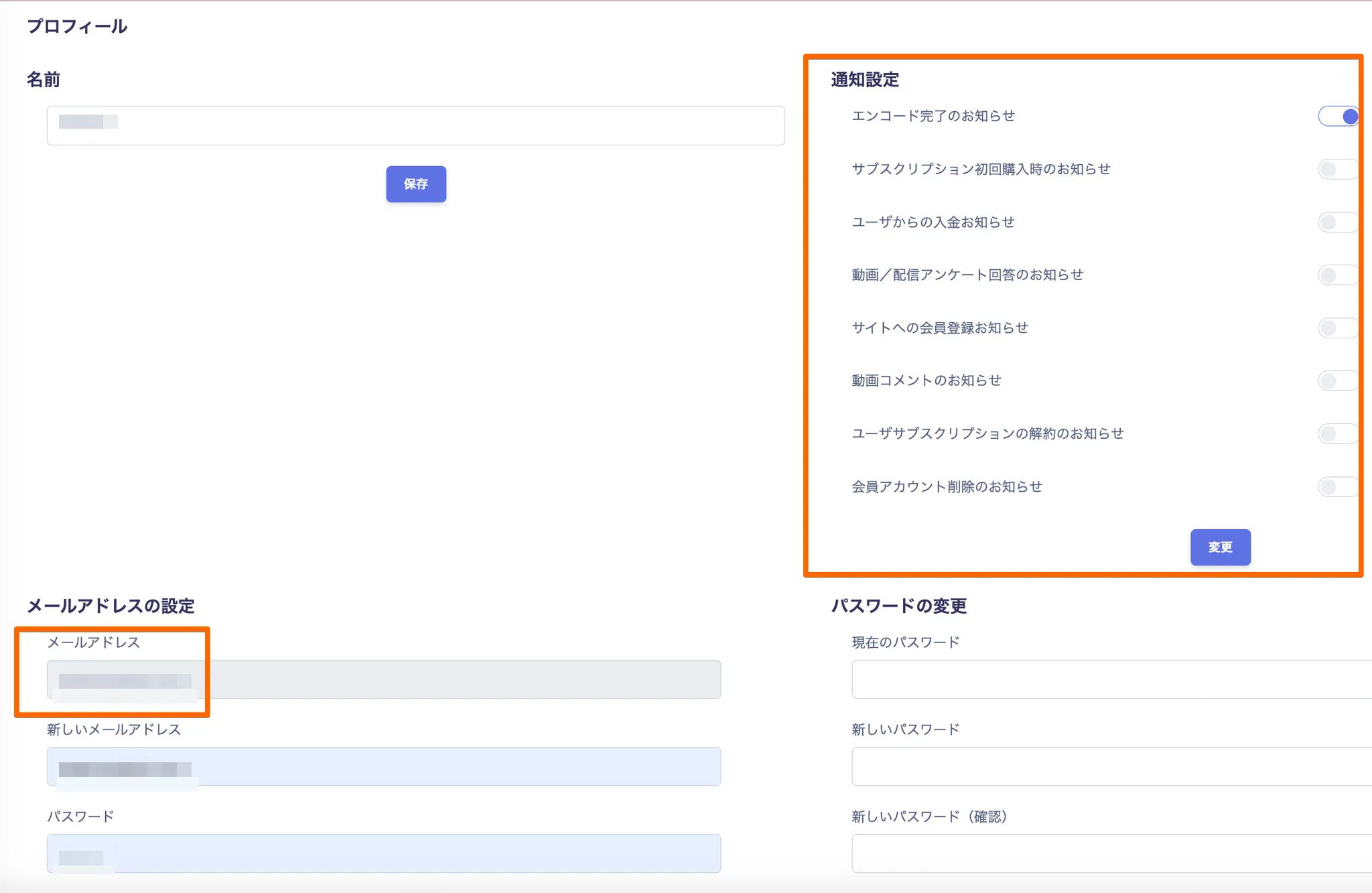1372x893 pixels.
Task: Click the 保存 button under name
Action: tap(415, 184)
